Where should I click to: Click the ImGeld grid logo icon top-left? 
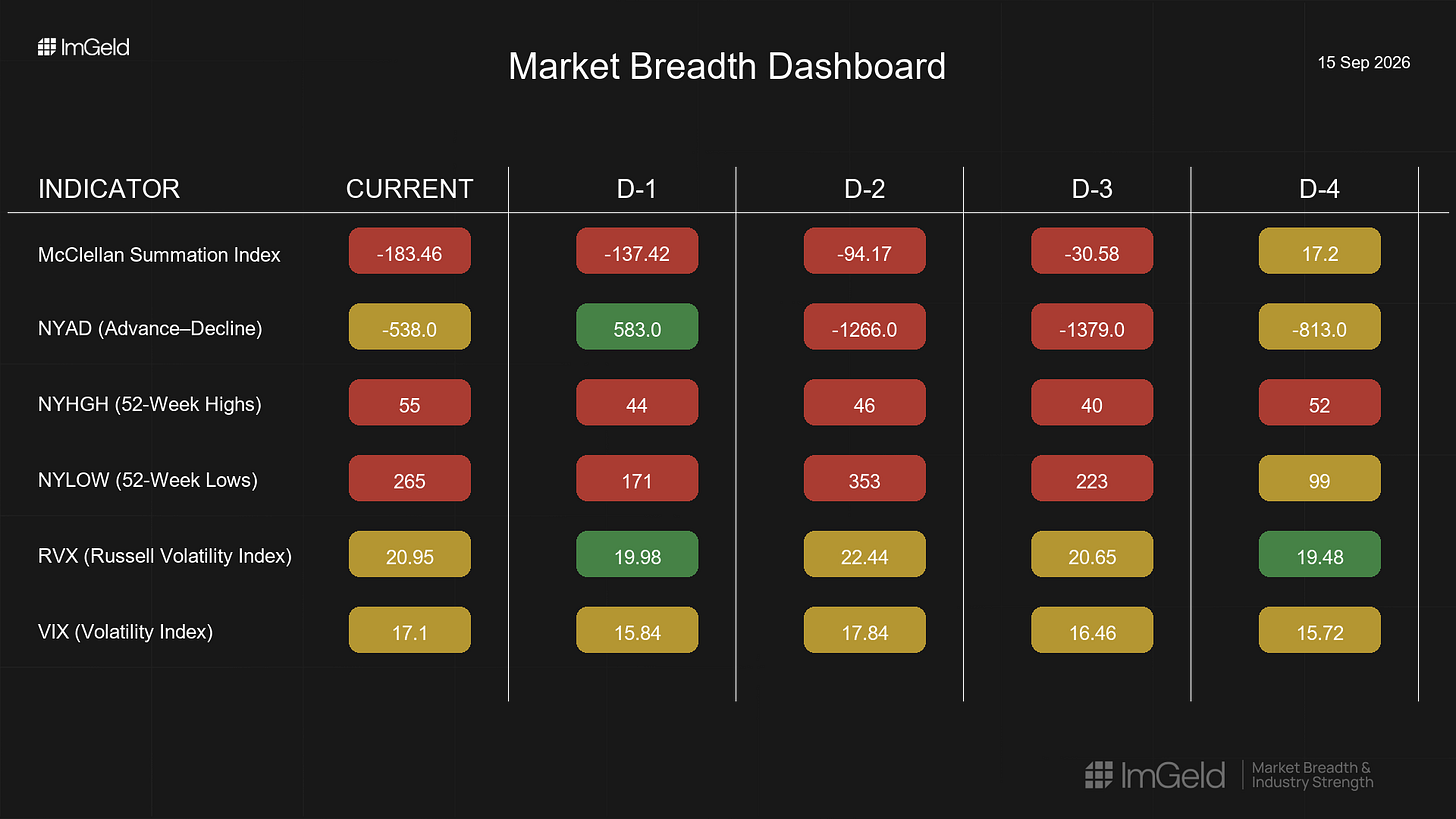(x=46, y=47)
